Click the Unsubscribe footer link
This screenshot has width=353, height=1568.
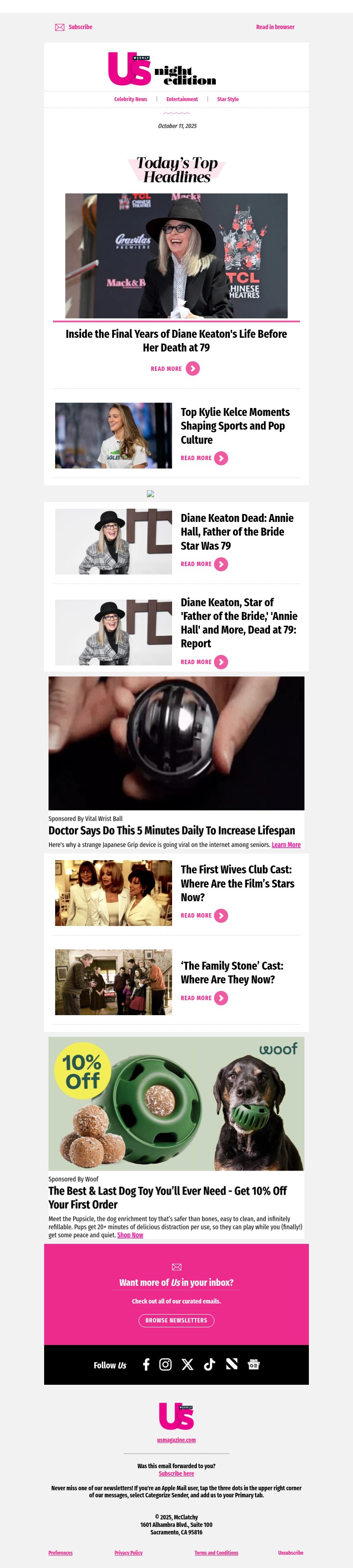click(x=291, y=1553)
